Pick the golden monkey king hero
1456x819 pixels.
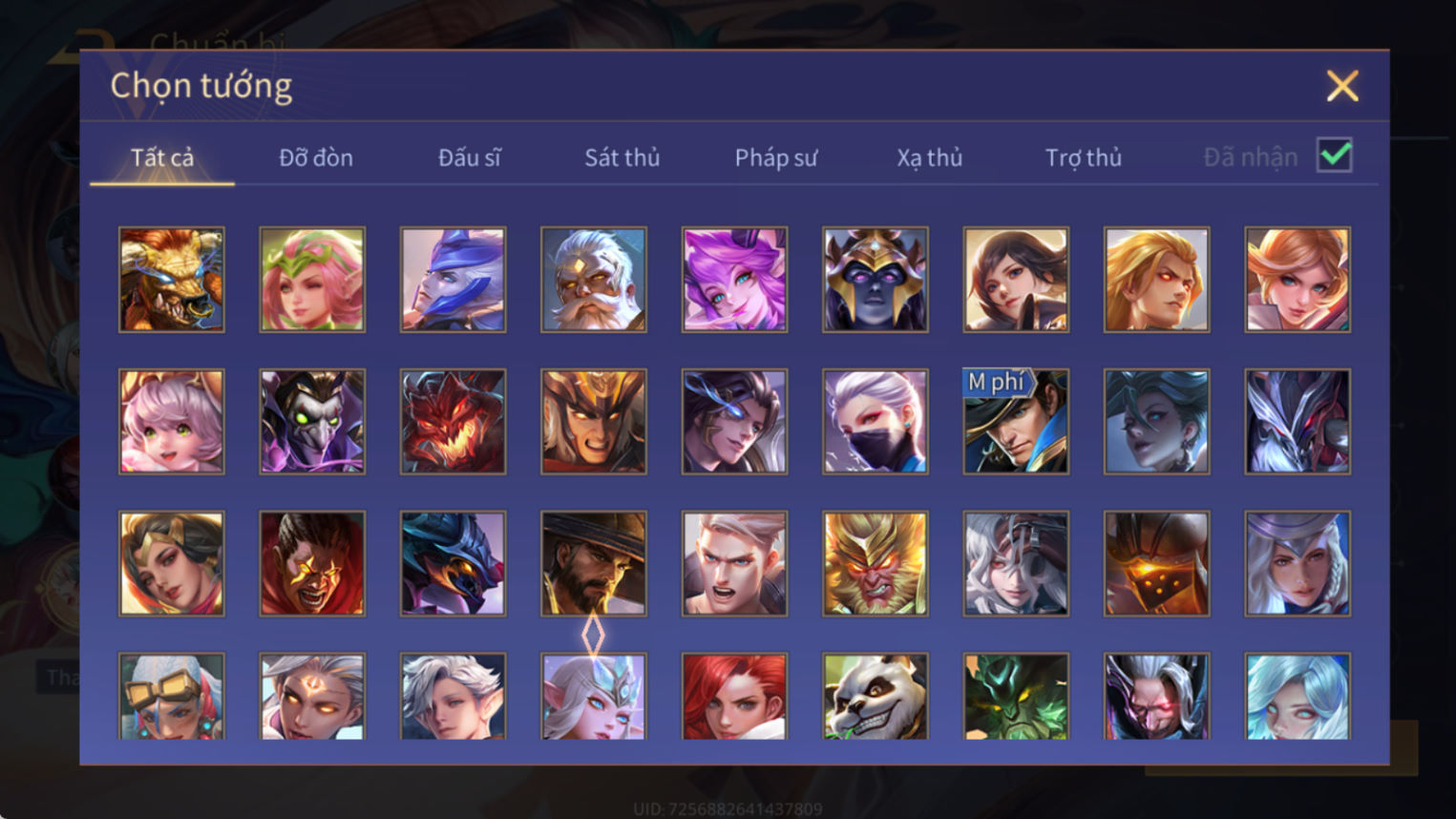pyautogui.click(x=875, y=563)
